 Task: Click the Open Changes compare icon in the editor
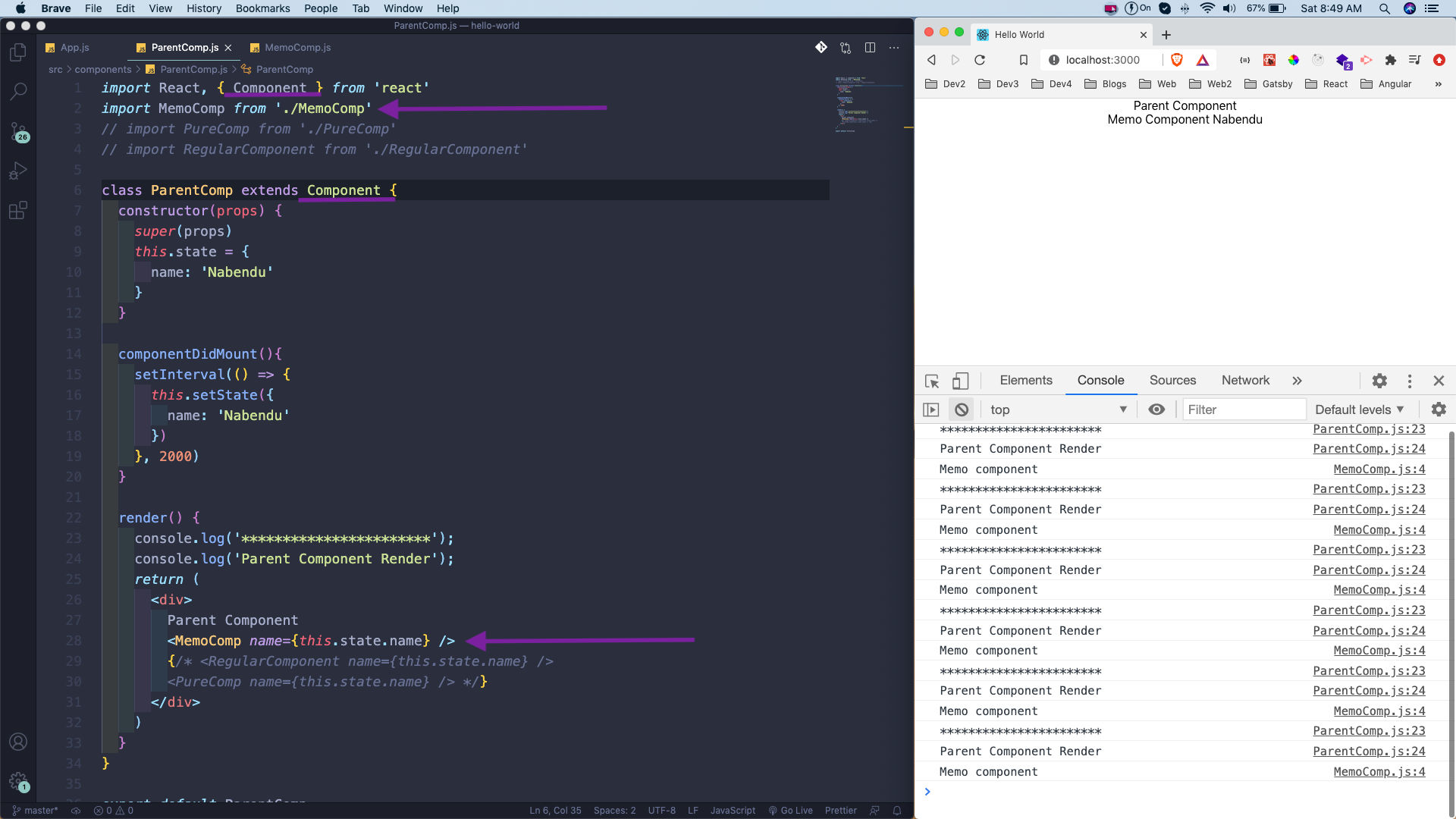tap(846, 48)
